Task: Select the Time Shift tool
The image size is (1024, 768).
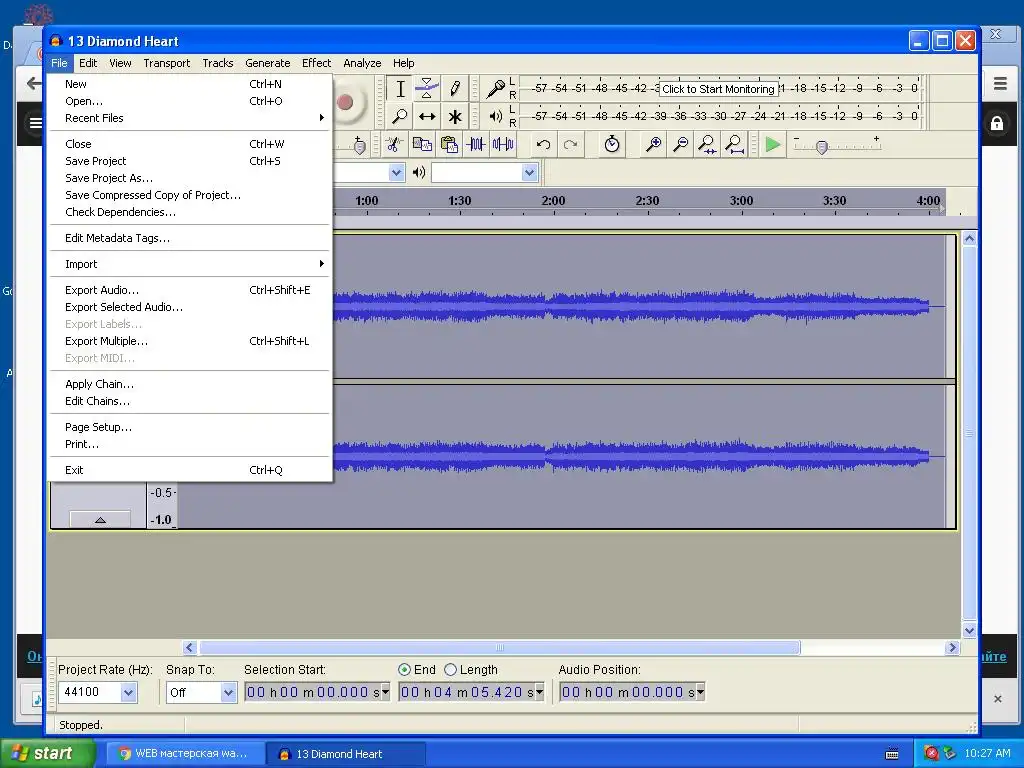Action: (427, 117)
